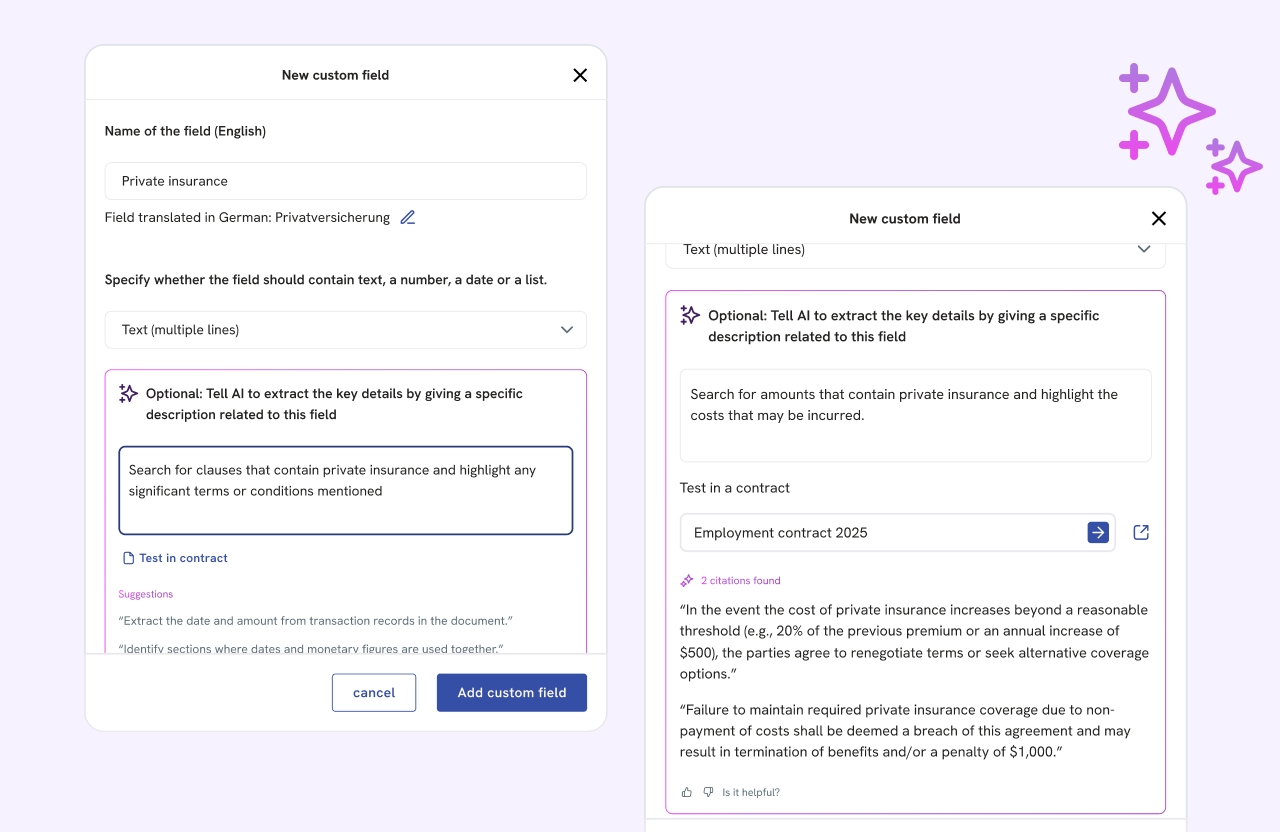Click AI sparkle icon in left dialog

pyautogui.click(x=128, y=394)
